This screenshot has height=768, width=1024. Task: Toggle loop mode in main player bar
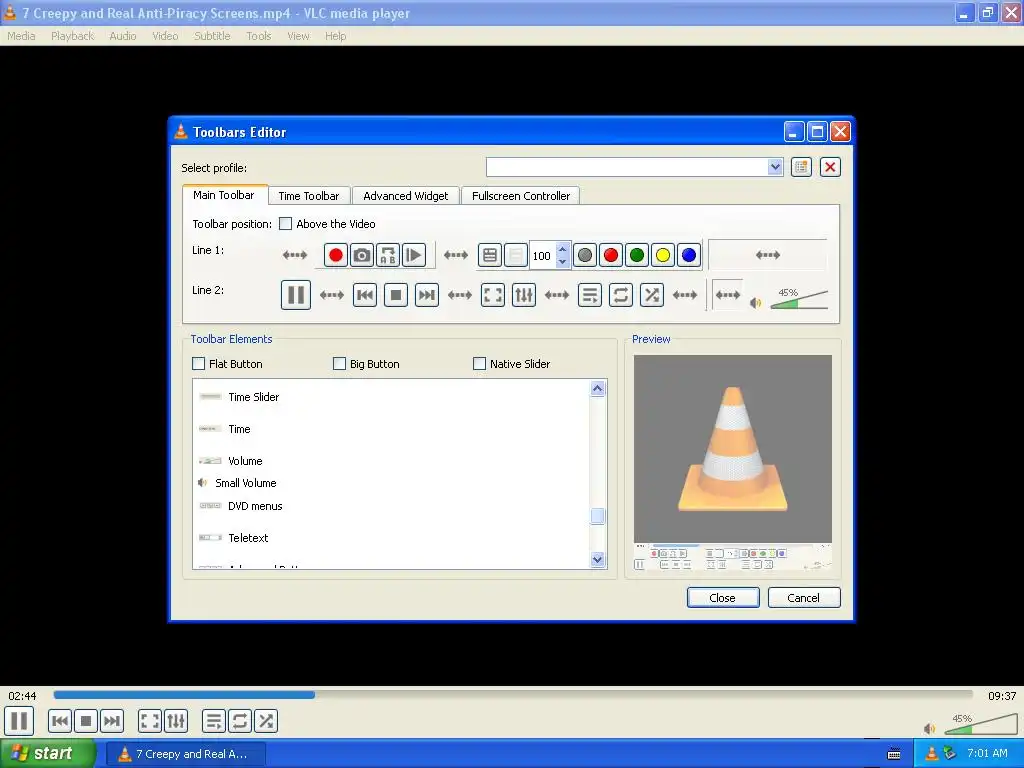pos(240,721)
